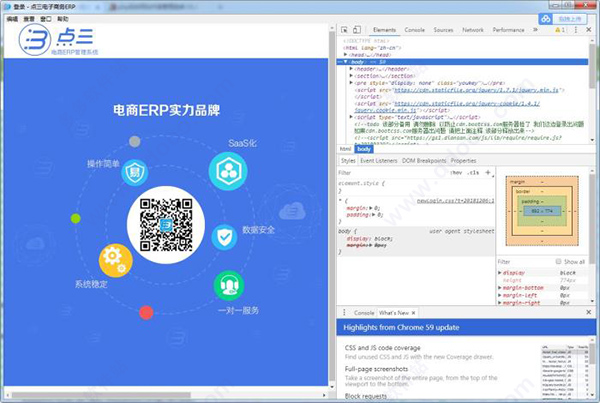Click the red dot on the orbit
Viewport: 600px width, 403px height.
coord(146,313)
